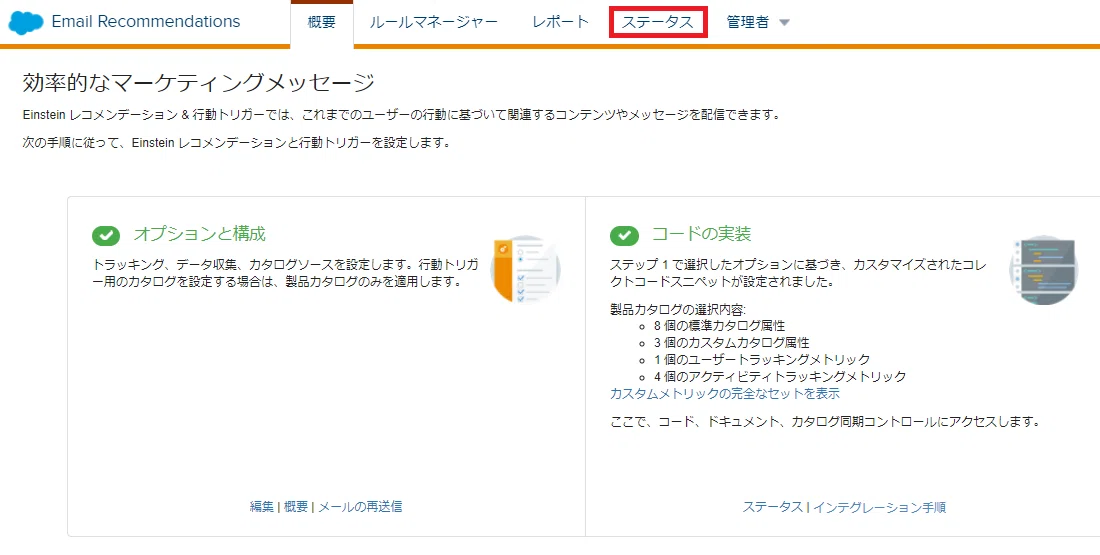Click the 編集 link in options card
1100x555 pixels.
coord(262,507)
